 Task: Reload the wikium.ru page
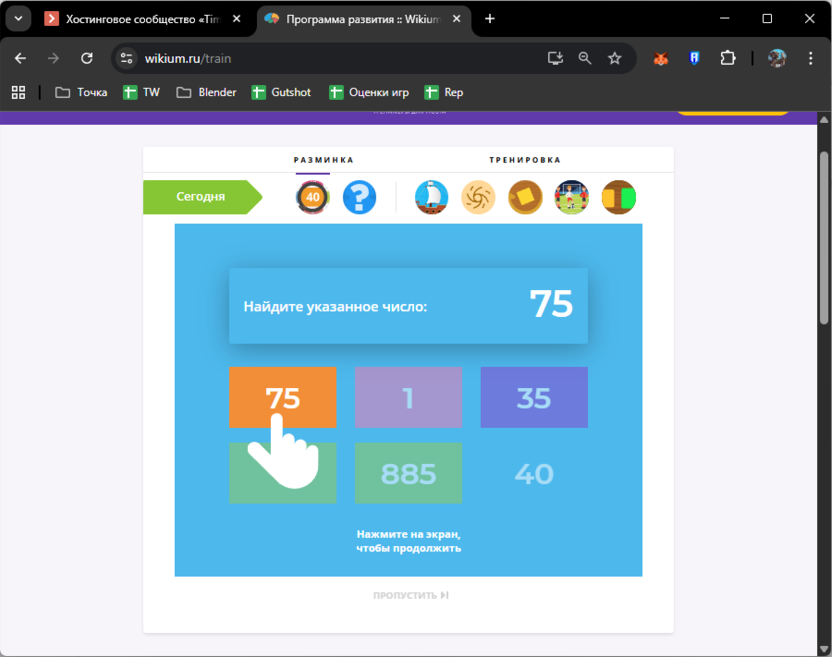click(x=86, y=58)
